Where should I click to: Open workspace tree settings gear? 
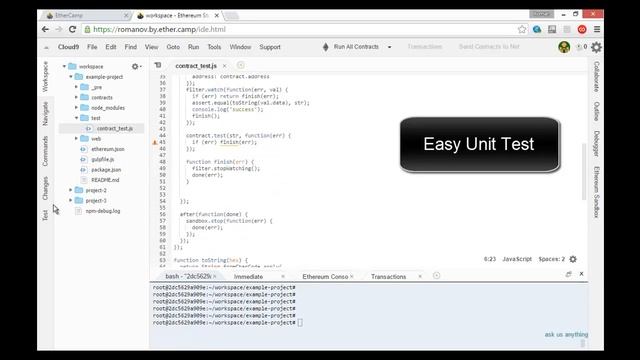pyautogui.click(x=136, y=66)
